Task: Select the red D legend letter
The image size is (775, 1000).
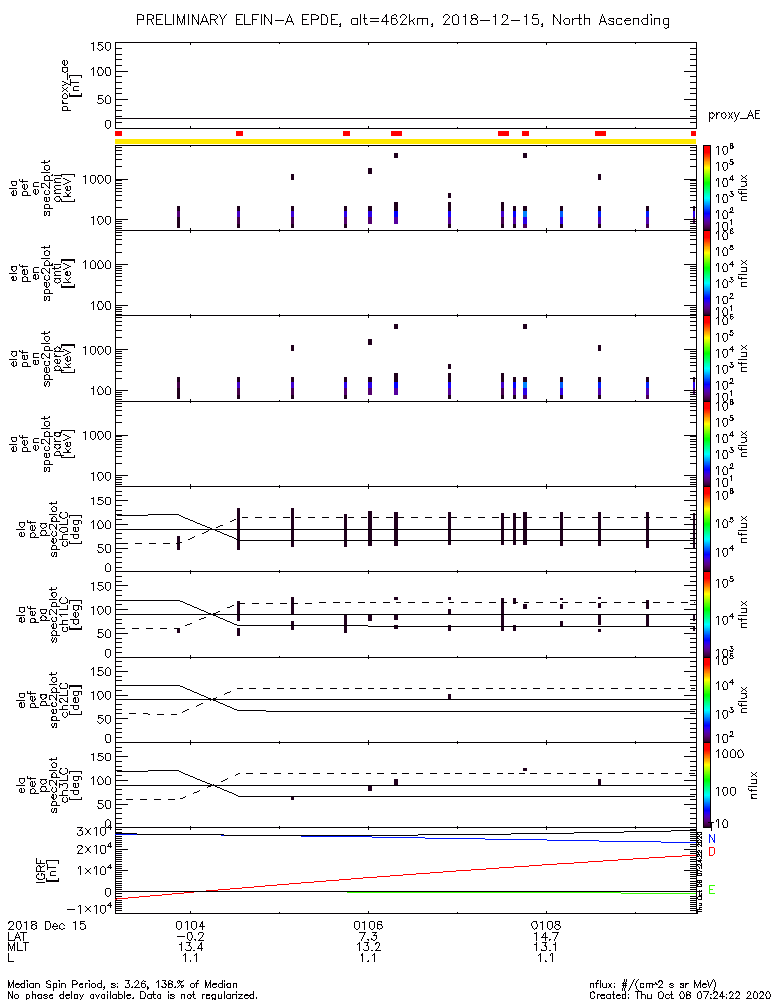Action: coord(711,852)
